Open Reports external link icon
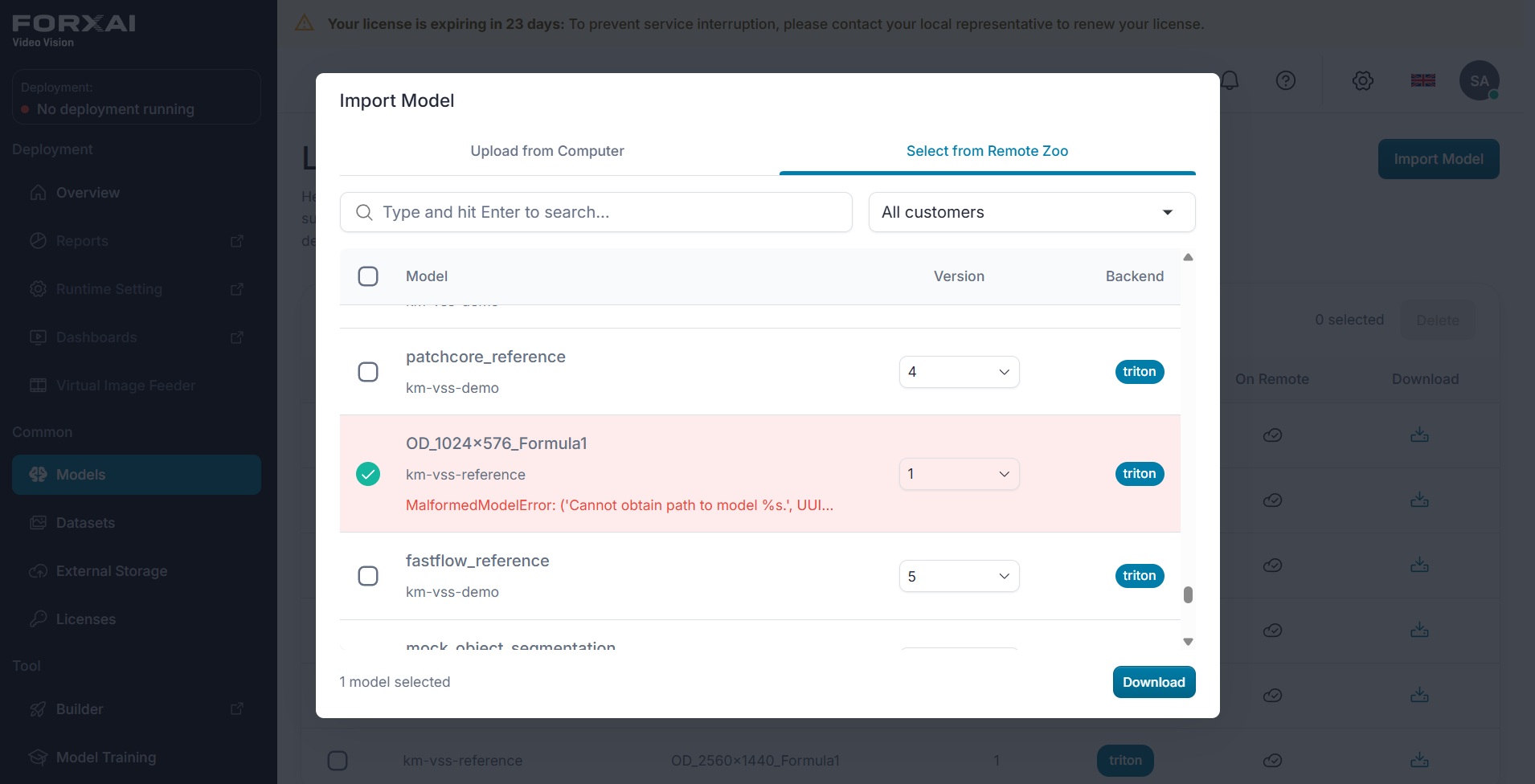This screenshot has width=1535, height=784. 237,241
